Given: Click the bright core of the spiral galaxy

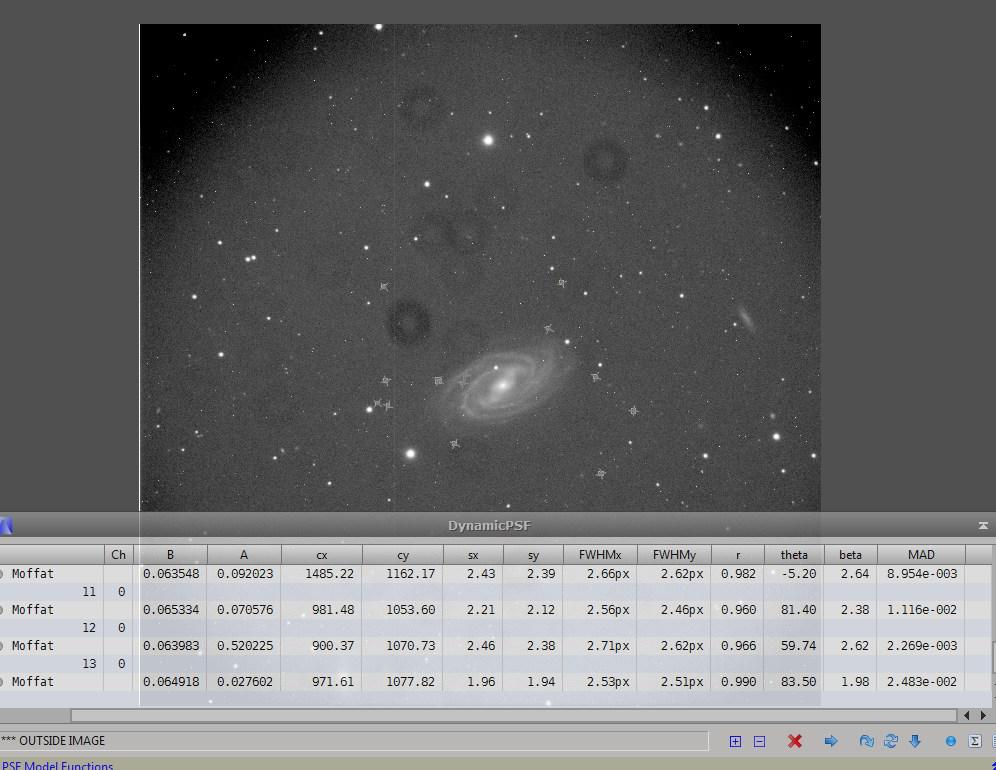Looking at the screenshot, I should click(x=502, y=384).
